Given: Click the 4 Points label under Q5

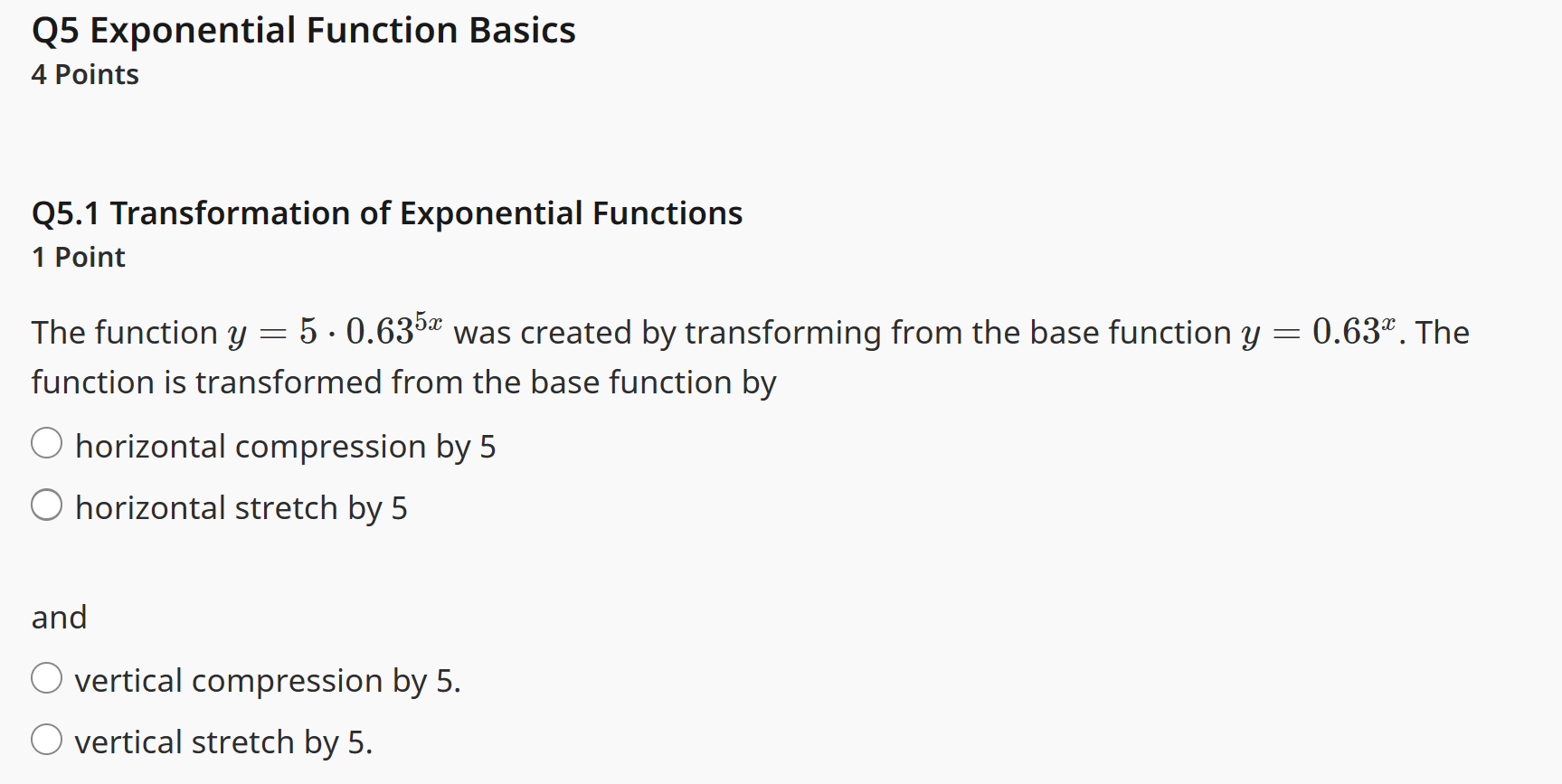Looking at the screenshot, I should pos(85,75).
